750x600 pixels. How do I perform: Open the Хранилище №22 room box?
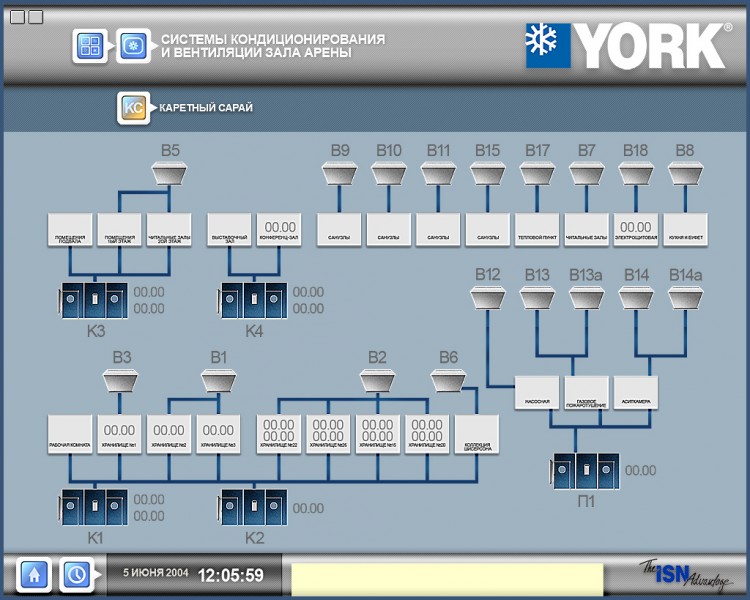pos(279,434)
